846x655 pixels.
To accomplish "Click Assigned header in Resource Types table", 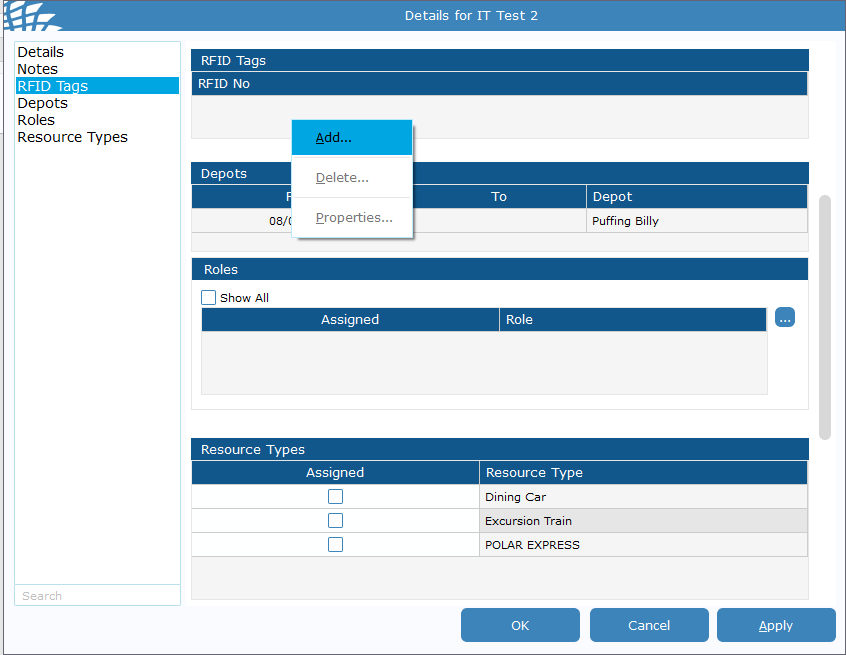I will [335, 473].
